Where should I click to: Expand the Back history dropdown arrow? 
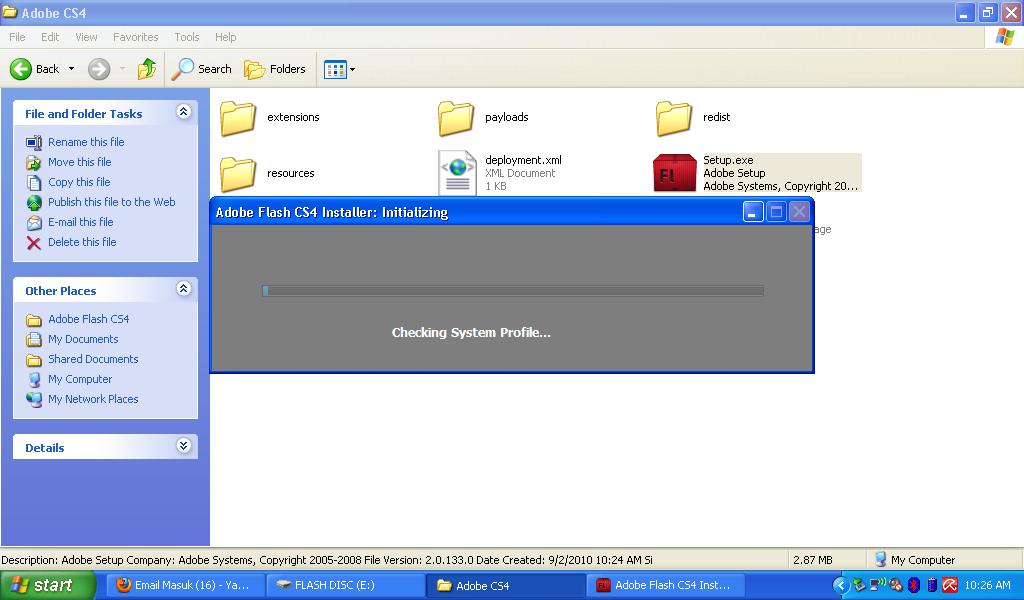[x=71, y=69]
